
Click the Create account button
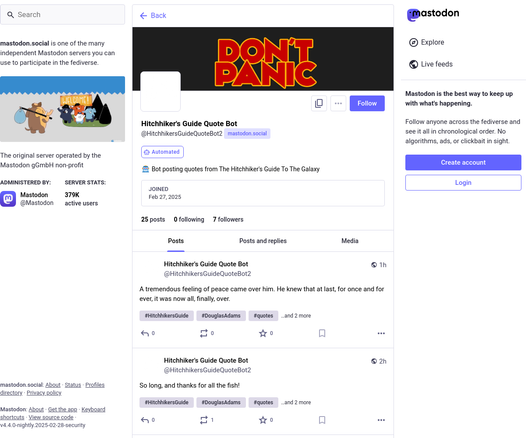(463, 162)
